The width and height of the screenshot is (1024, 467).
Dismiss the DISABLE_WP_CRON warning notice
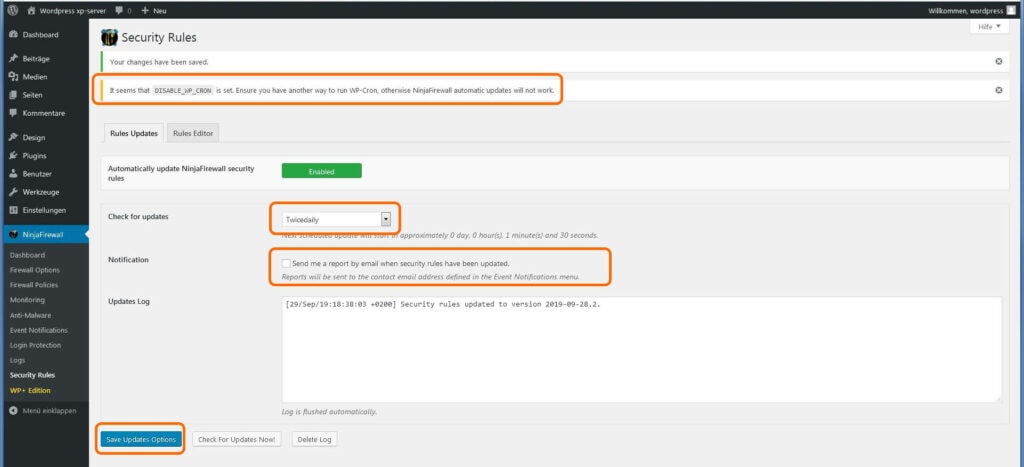click(x=999, y=90)
